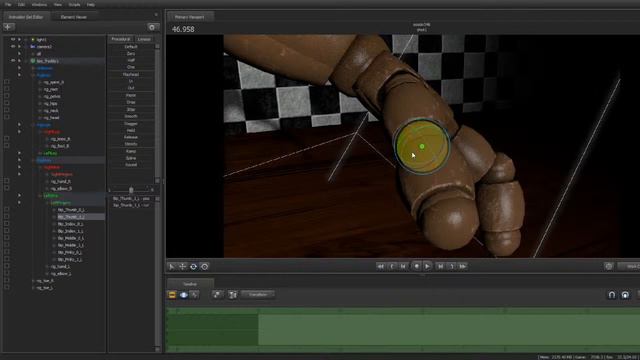The width and height of the screenshot is (640, 360).
Task: Open the Scripts menu
Action: 74,4
